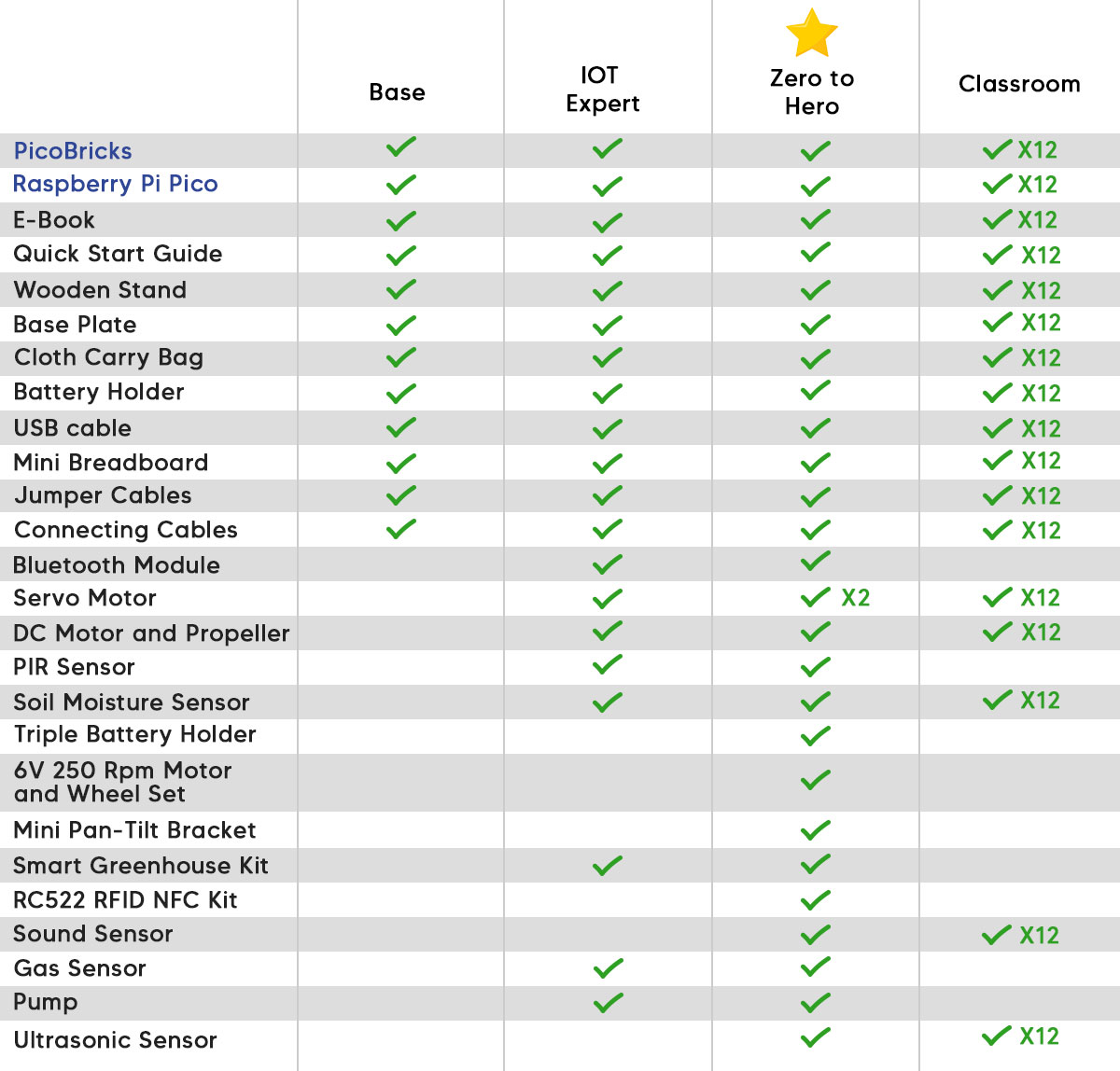Select the Classroom column header
Image resolution: width=1120 pixels, height=1071 pixels.
point(1019,84)
